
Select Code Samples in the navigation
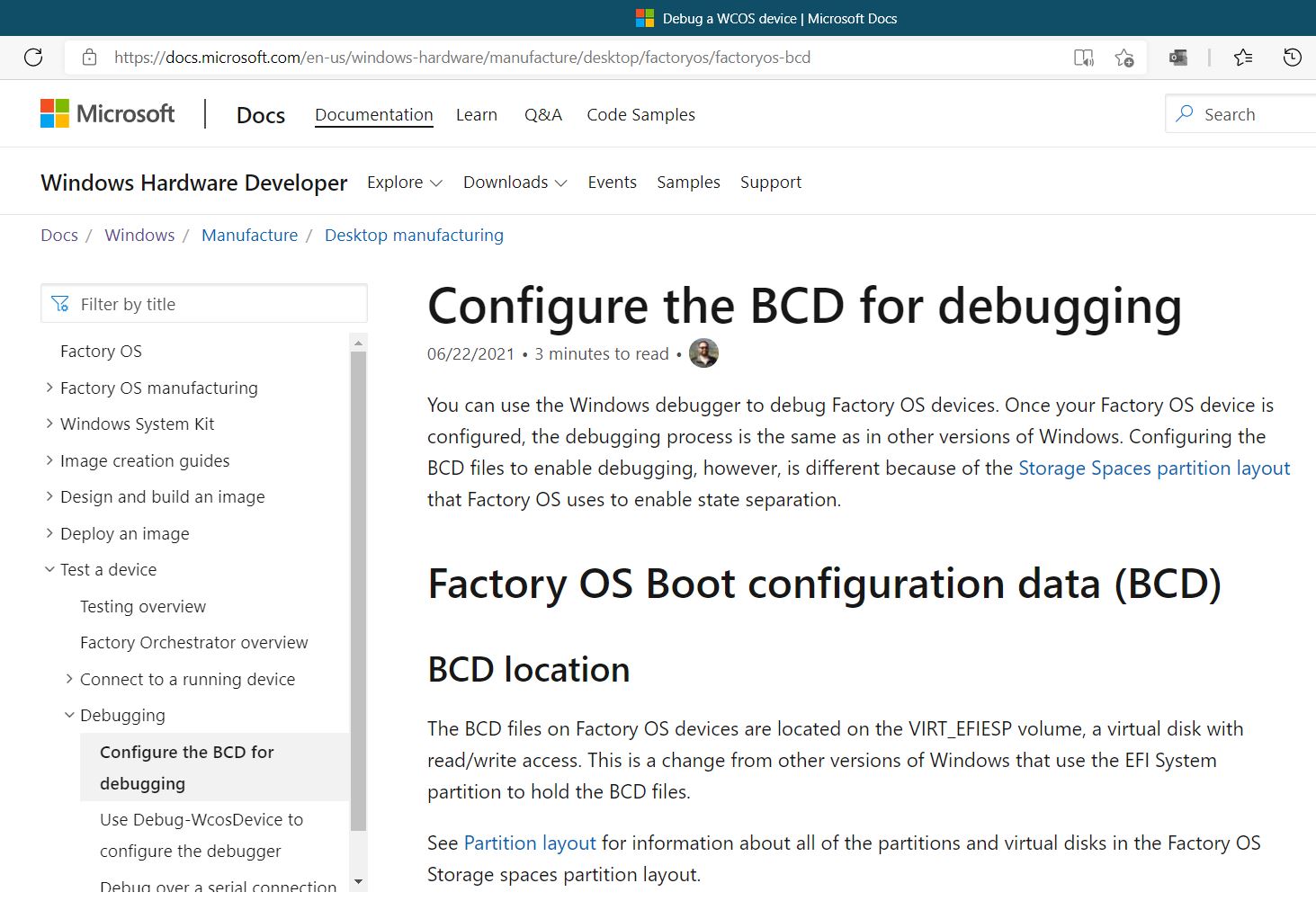click(640, 114)
